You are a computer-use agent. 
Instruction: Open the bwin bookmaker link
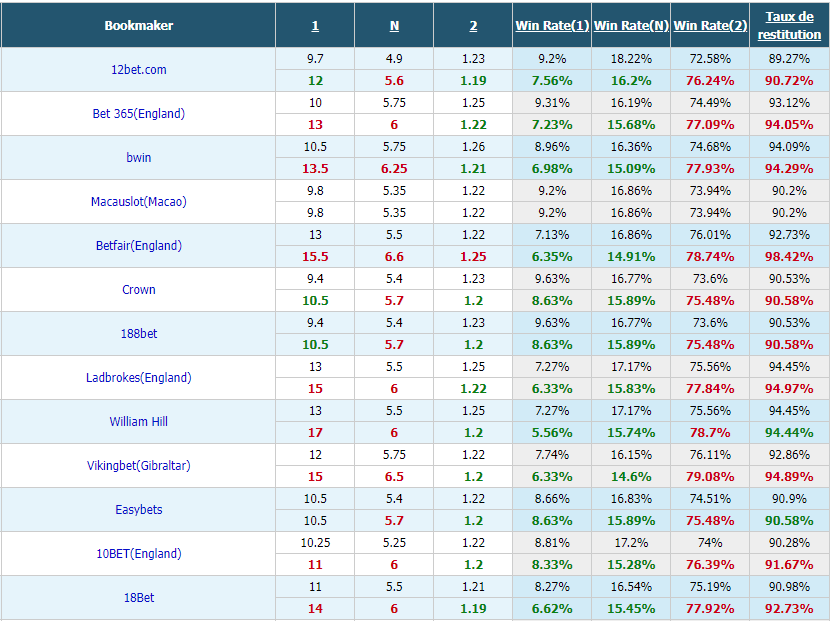point(138,157)
